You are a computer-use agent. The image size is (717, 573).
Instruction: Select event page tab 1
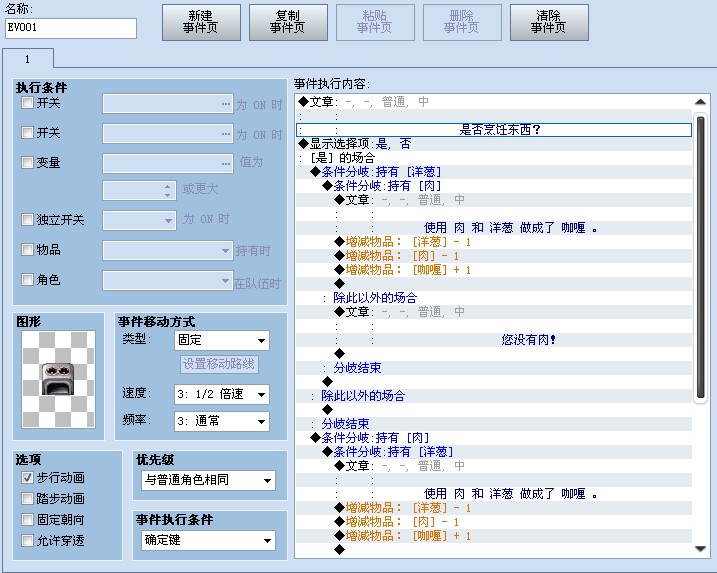click(28, 59)
